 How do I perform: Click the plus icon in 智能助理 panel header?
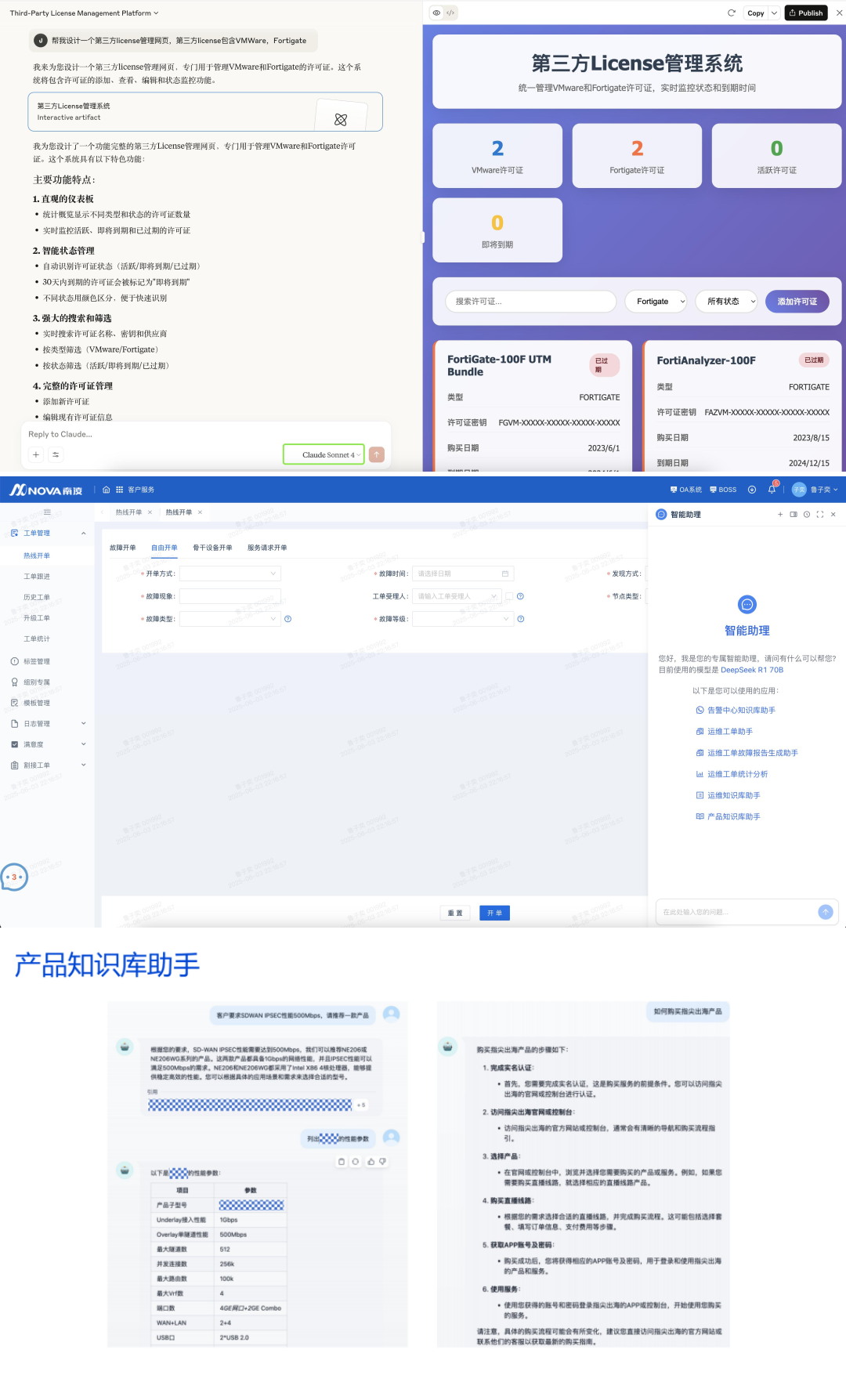click(780, 515)
